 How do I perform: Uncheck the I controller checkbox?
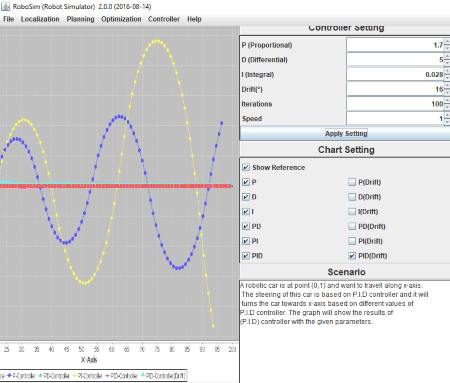pos(246,211)
